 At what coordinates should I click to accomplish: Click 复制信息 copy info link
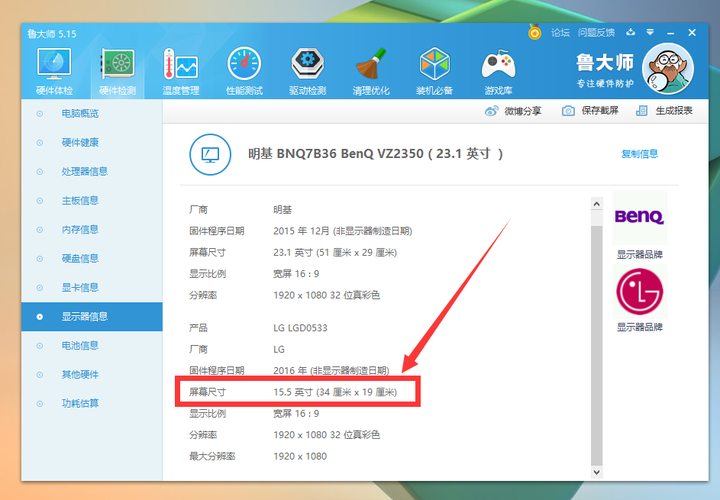coord(640,154)
